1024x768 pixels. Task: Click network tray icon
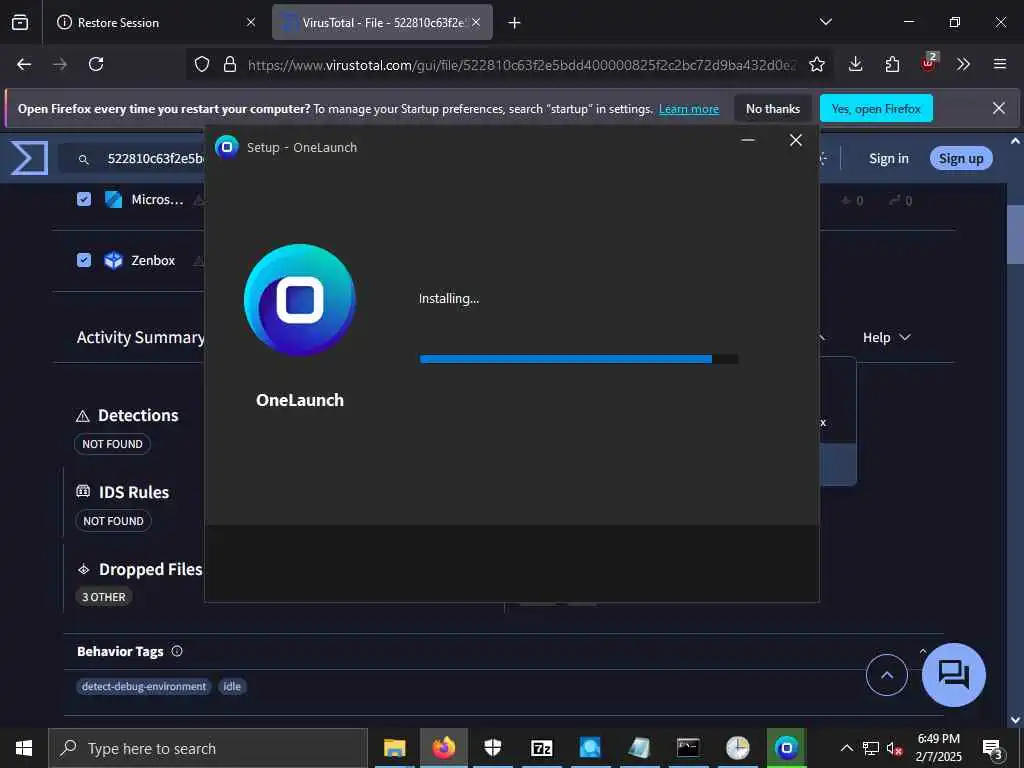coord(871,748)
